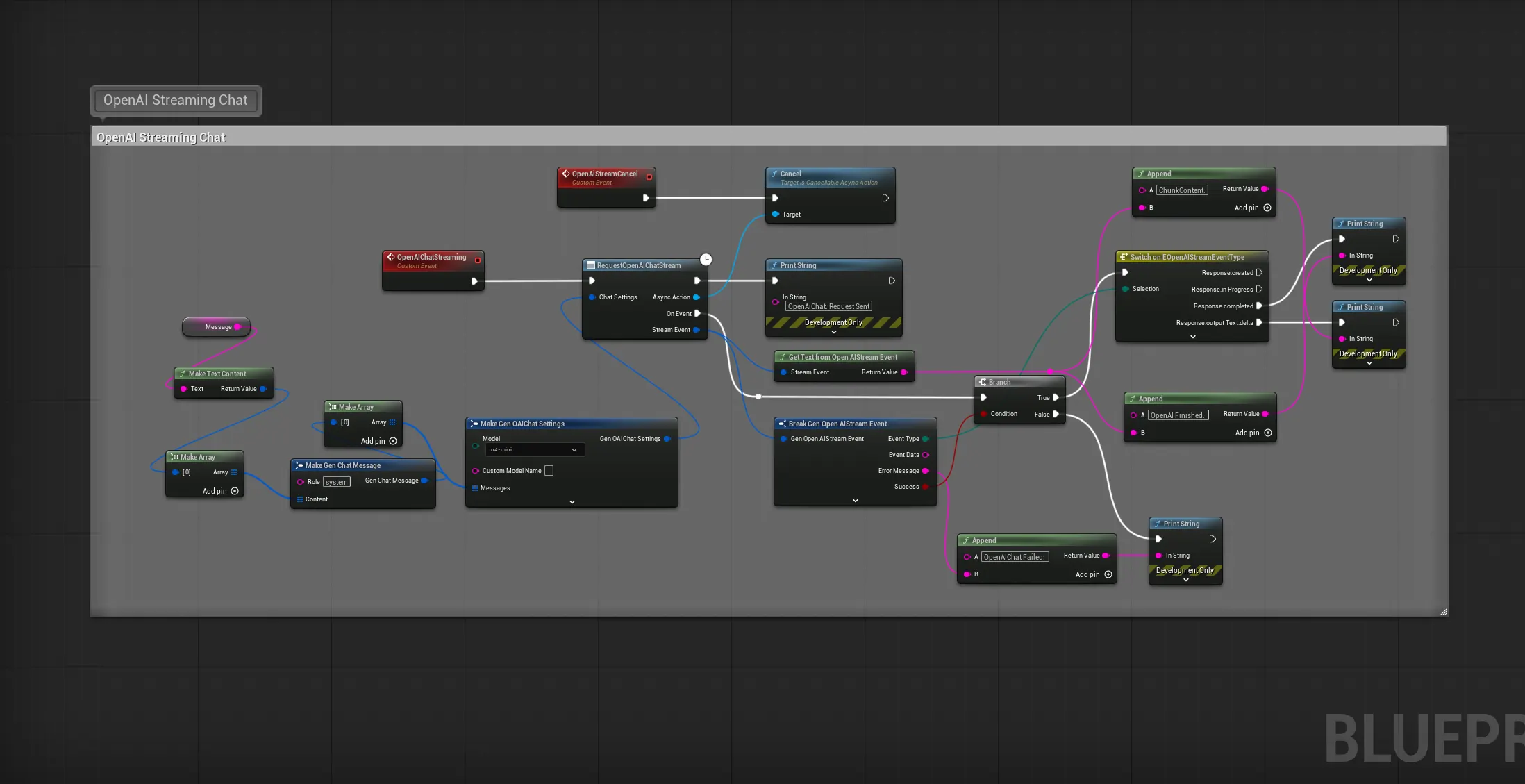Open the Model dropdown showing o4-mini
The image size is (1525, 784).
coord(535,450)
